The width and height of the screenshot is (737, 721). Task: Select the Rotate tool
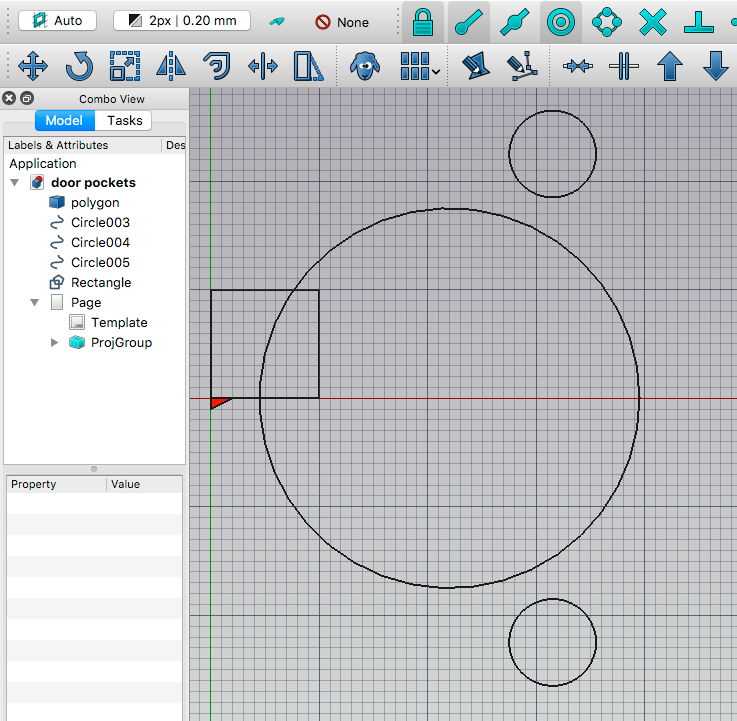coord(79,67)
